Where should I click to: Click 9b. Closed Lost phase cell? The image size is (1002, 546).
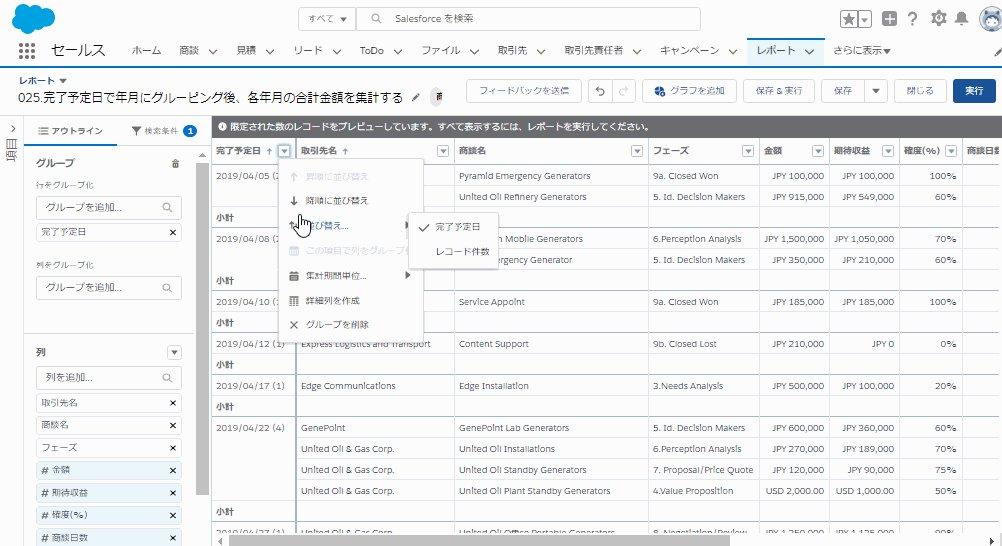pyautogui.click(x=704, y=344)
